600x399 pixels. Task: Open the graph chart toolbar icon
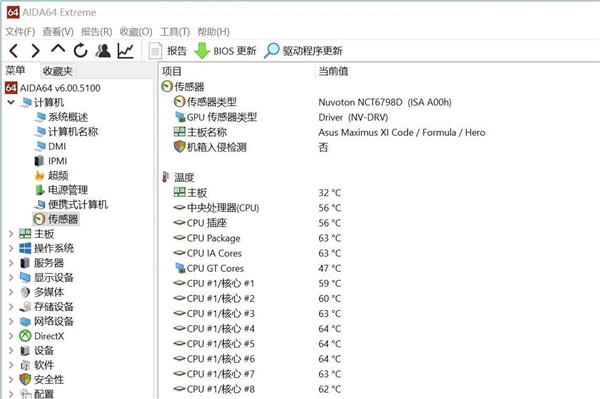(126, 50)
